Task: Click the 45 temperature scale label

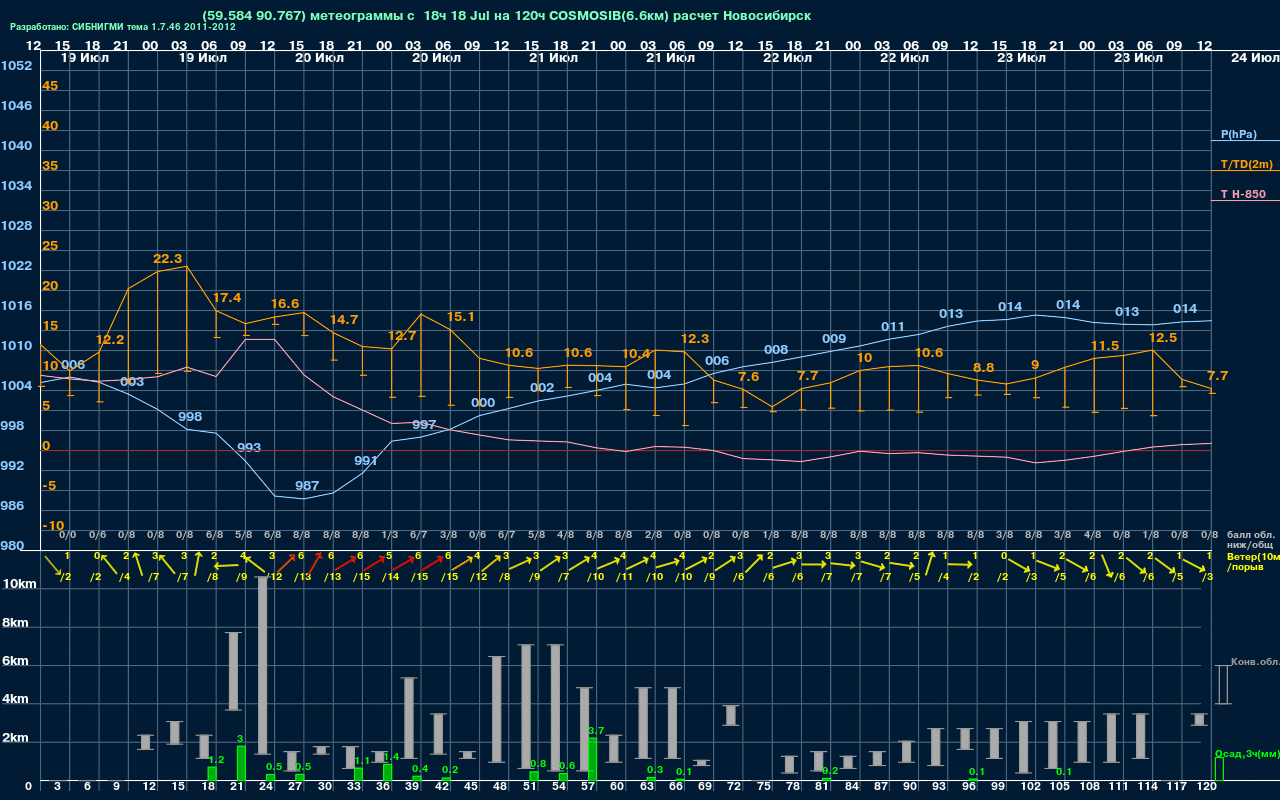Action: coord(50,85)
